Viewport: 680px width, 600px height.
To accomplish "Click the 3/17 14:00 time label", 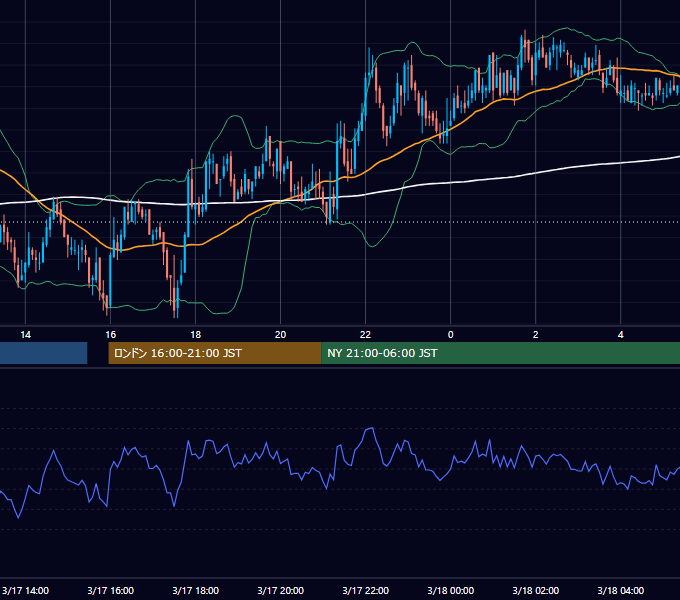I will point(26,590).
